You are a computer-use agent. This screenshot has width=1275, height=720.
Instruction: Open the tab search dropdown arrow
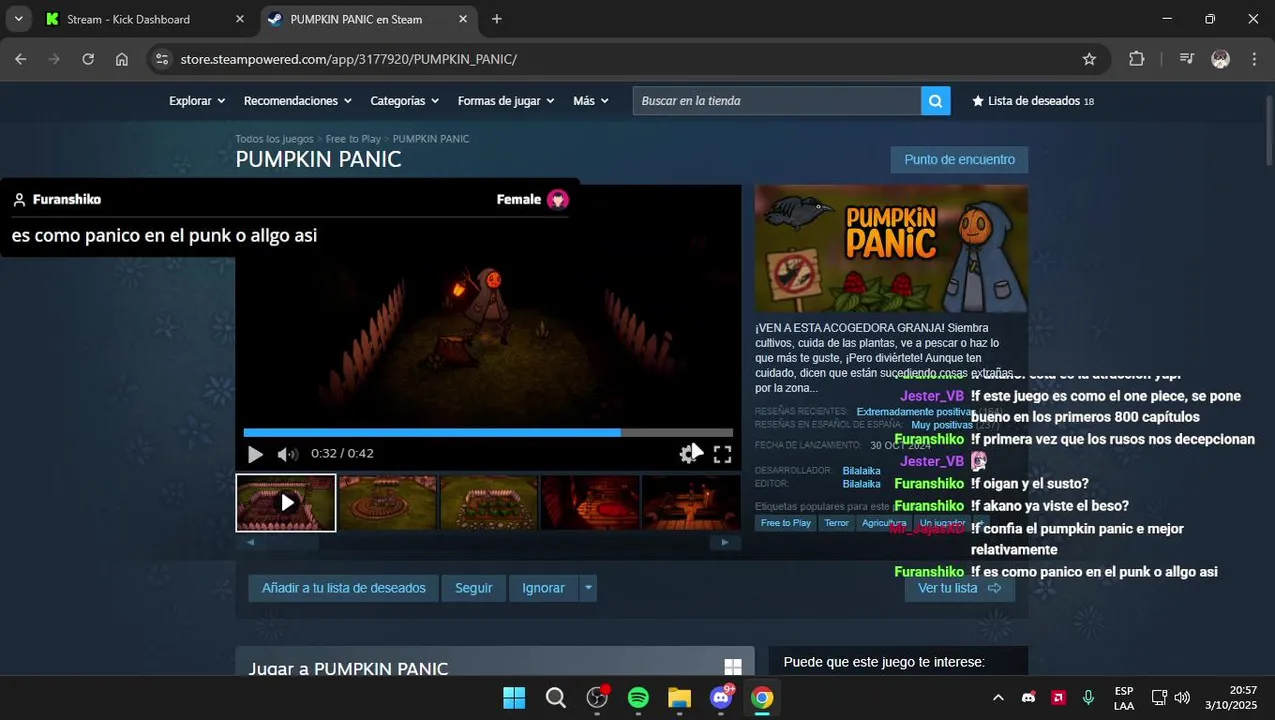pyautogui.click(x=18, y=19)
